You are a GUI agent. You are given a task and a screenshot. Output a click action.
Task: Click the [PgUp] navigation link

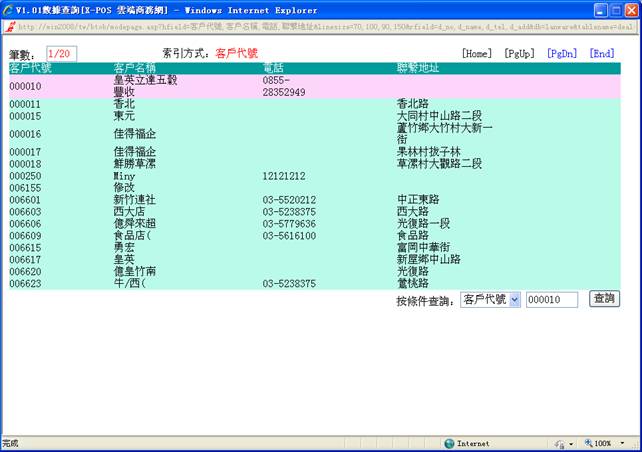click(x=518, y=53)
